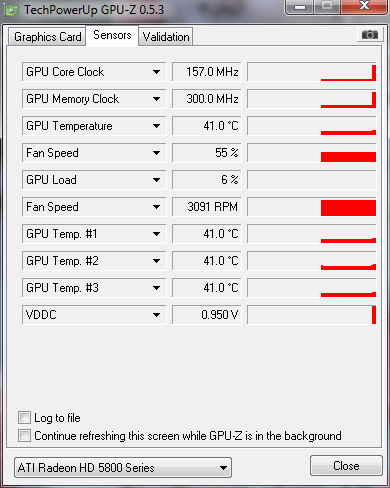The image size is (390, 488).
Task: Switch to the Graphics Card tab
Action: 47,37
